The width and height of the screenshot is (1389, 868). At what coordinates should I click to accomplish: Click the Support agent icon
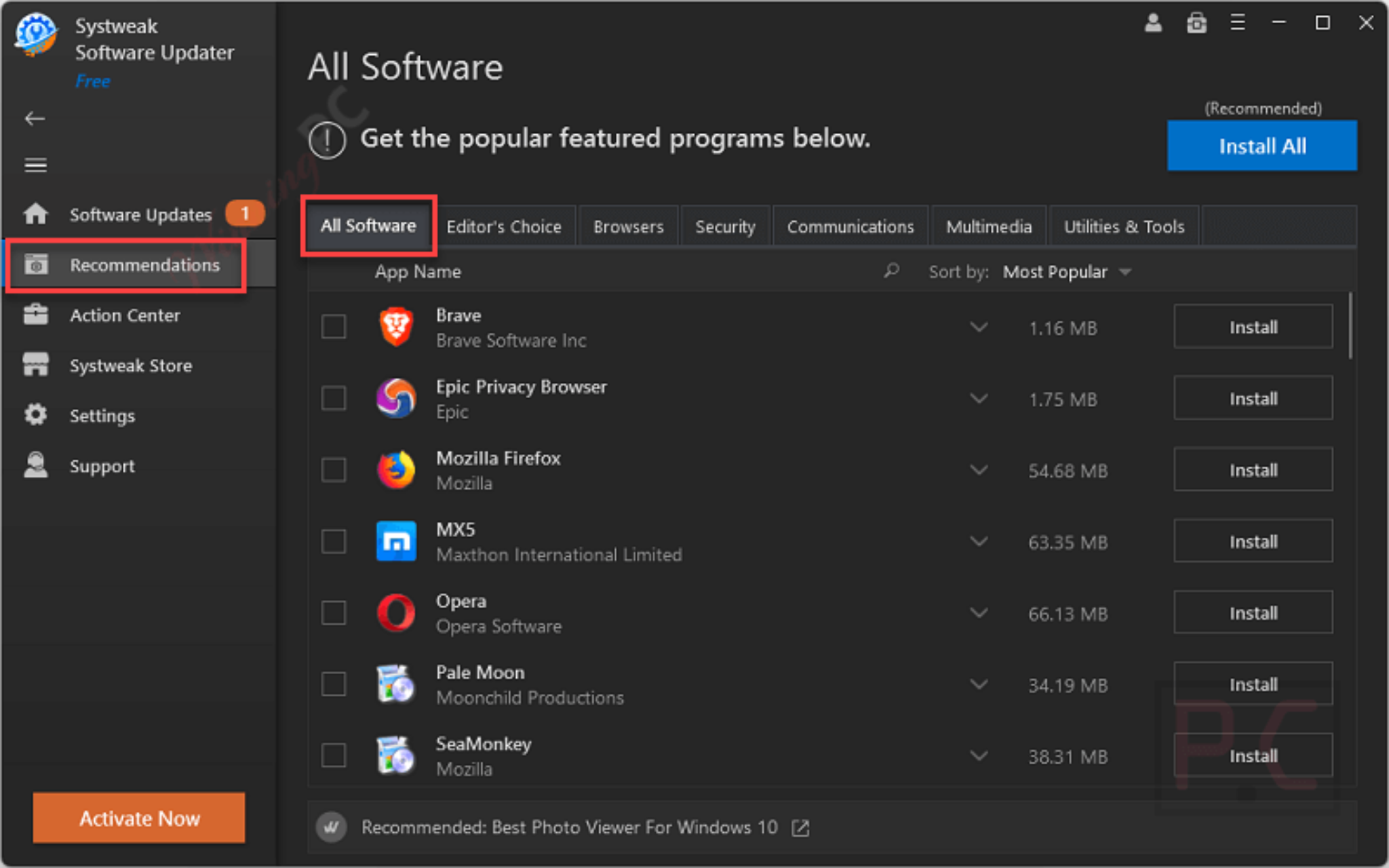pyautogui.click(x=35, y=465)
